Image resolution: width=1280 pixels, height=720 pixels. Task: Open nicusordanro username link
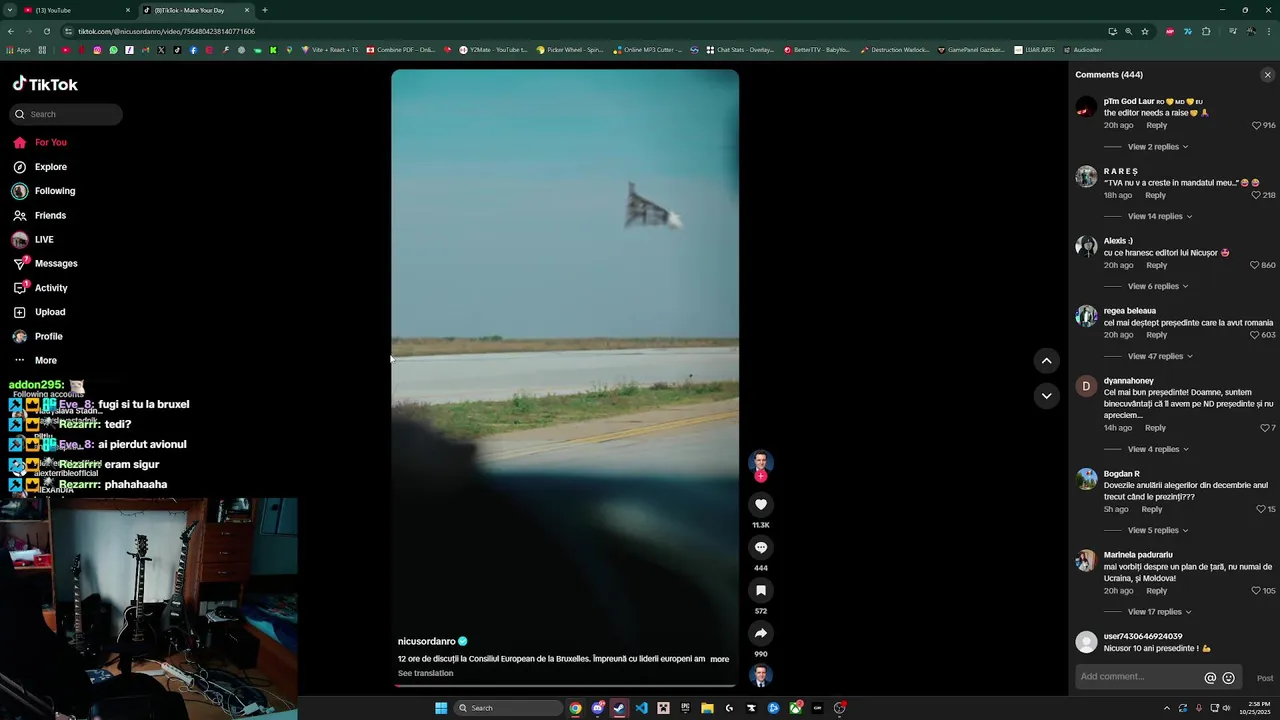pos(426,641)
